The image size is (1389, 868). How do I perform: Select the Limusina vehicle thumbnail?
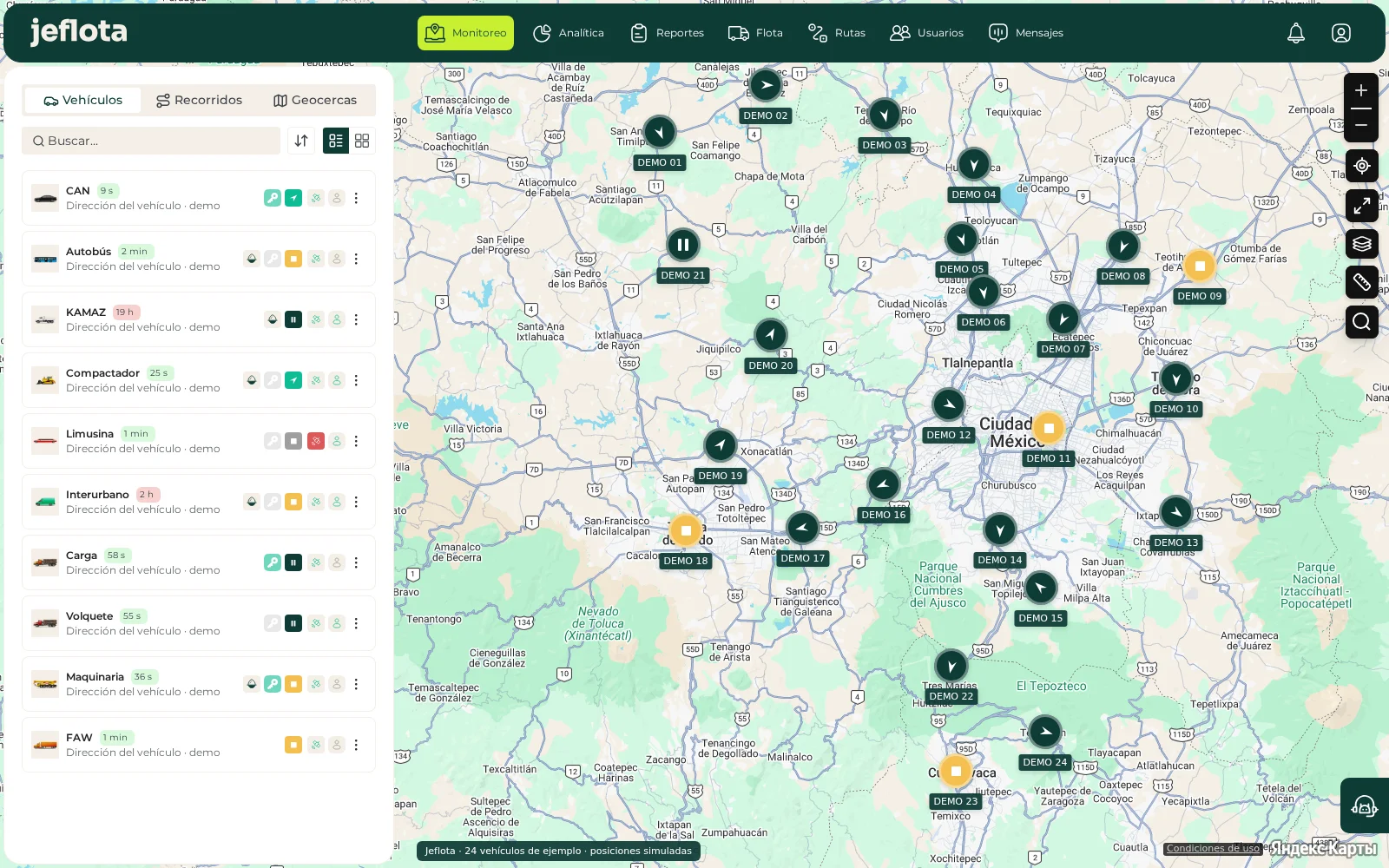tap(45, 441)
